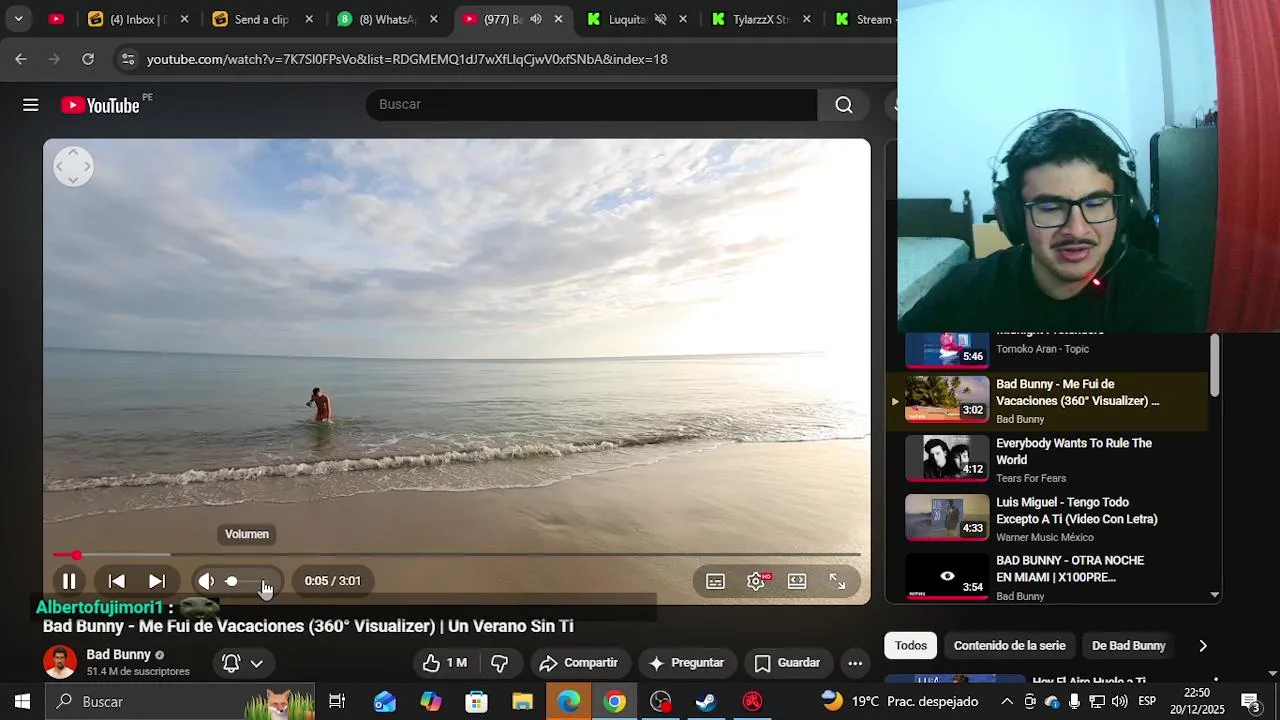This screenshot has height=720, width=1280.
Task: Click the address bar URL text
Action: pyautogui.click(x=407, y=59)
